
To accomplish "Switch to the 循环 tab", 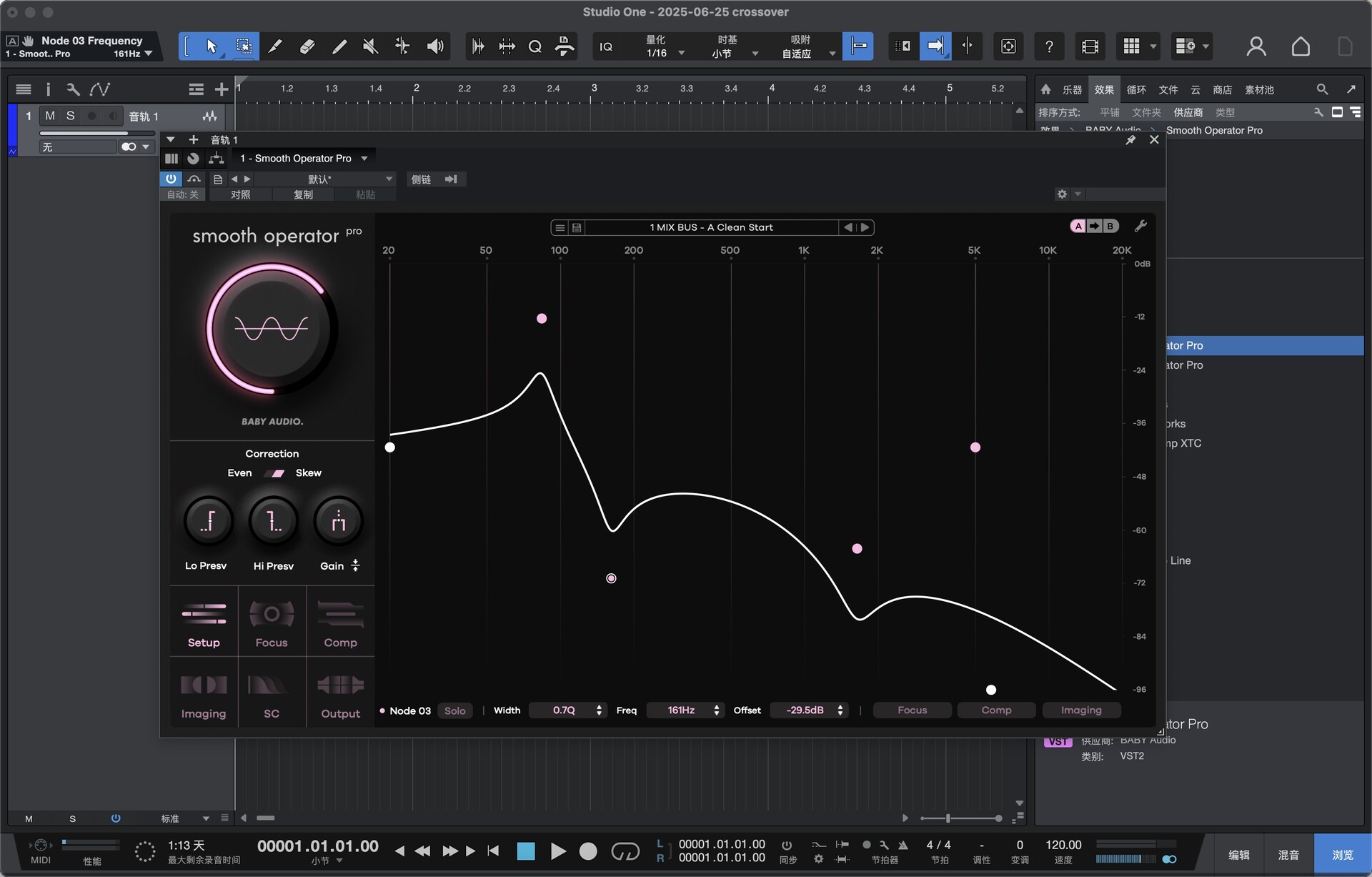I will (x=1136, y=89).
